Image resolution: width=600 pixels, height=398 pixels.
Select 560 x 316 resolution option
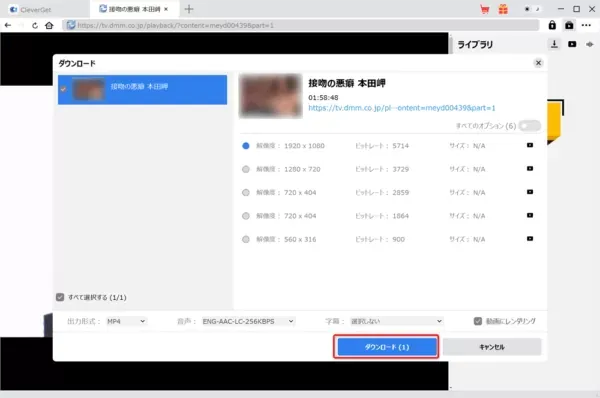point(246,239)
